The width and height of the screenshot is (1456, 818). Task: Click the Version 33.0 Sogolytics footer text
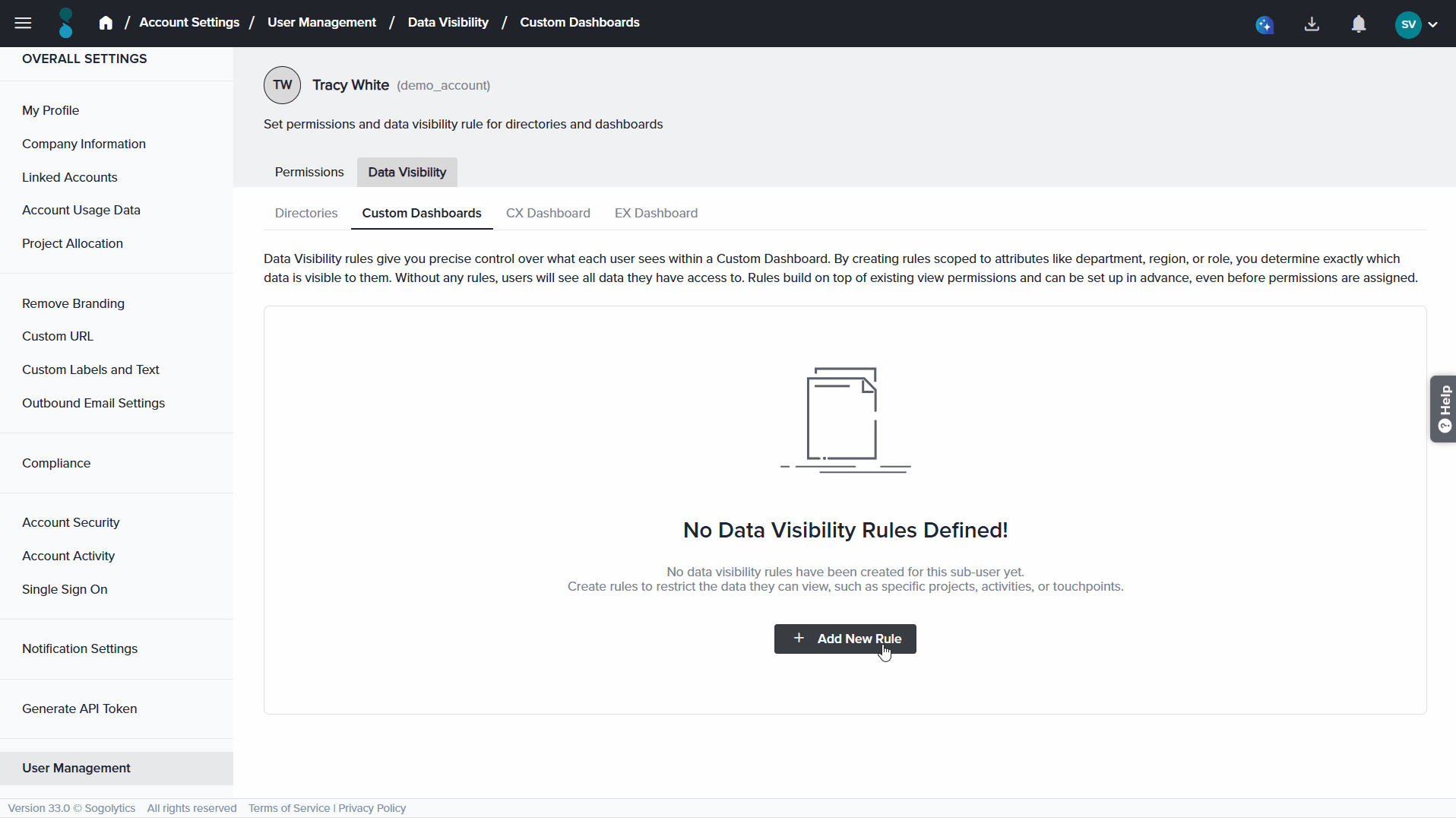(x=71, y=808)
